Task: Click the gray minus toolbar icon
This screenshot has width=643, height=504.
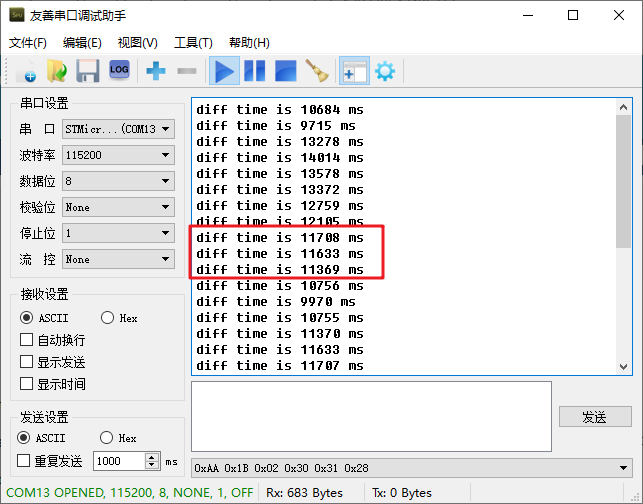Action: 187,71
